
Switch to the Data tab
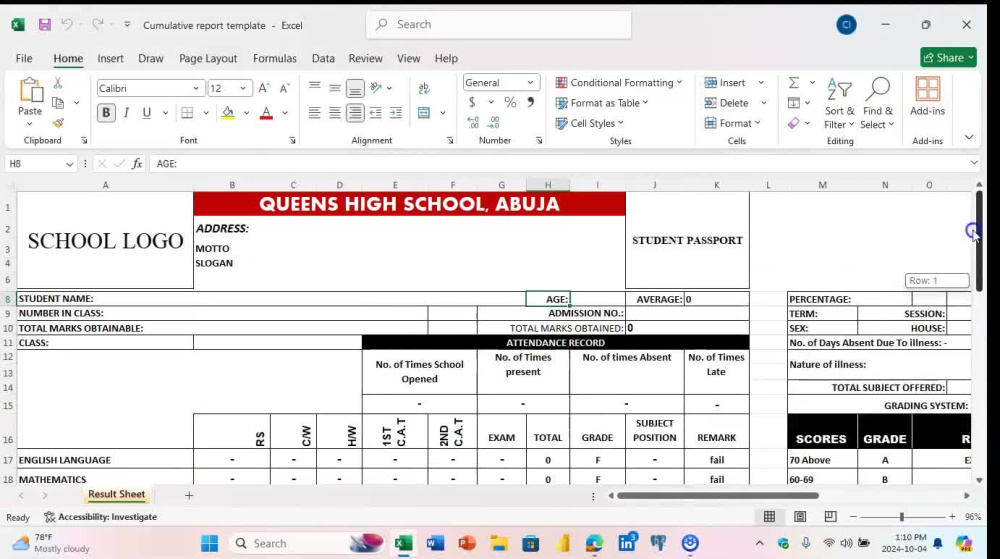[323, 58]
